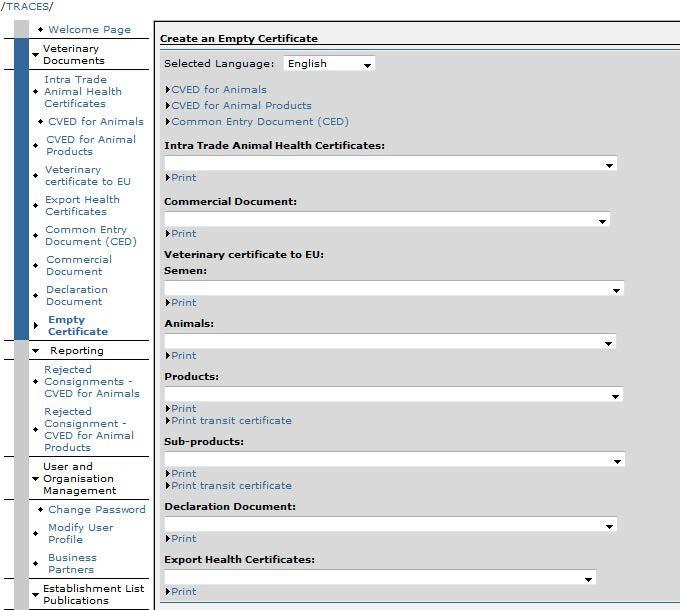Image resolution: width=680 pixels, height=610 pixels.
Task: Open Rejected Consignment - CVED for Animal Products
Action: click(x=89, y=429)
